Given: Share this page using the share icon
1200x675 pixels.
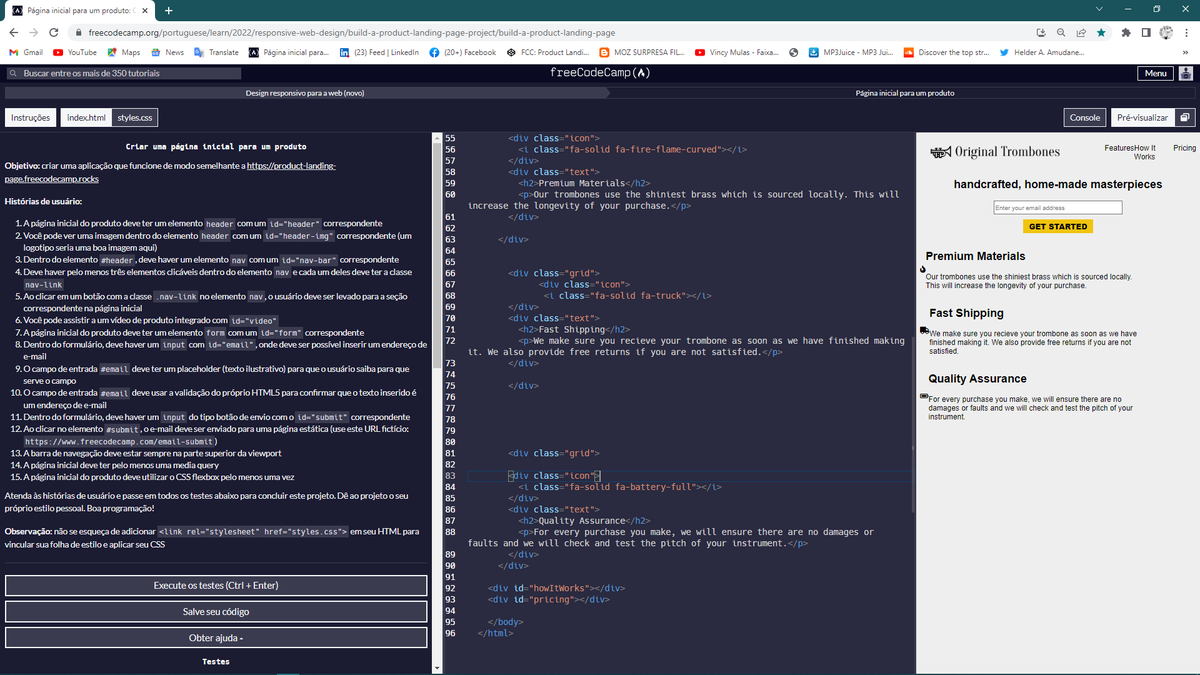Looking at the screenshot, I should [x=1081, y=32].
